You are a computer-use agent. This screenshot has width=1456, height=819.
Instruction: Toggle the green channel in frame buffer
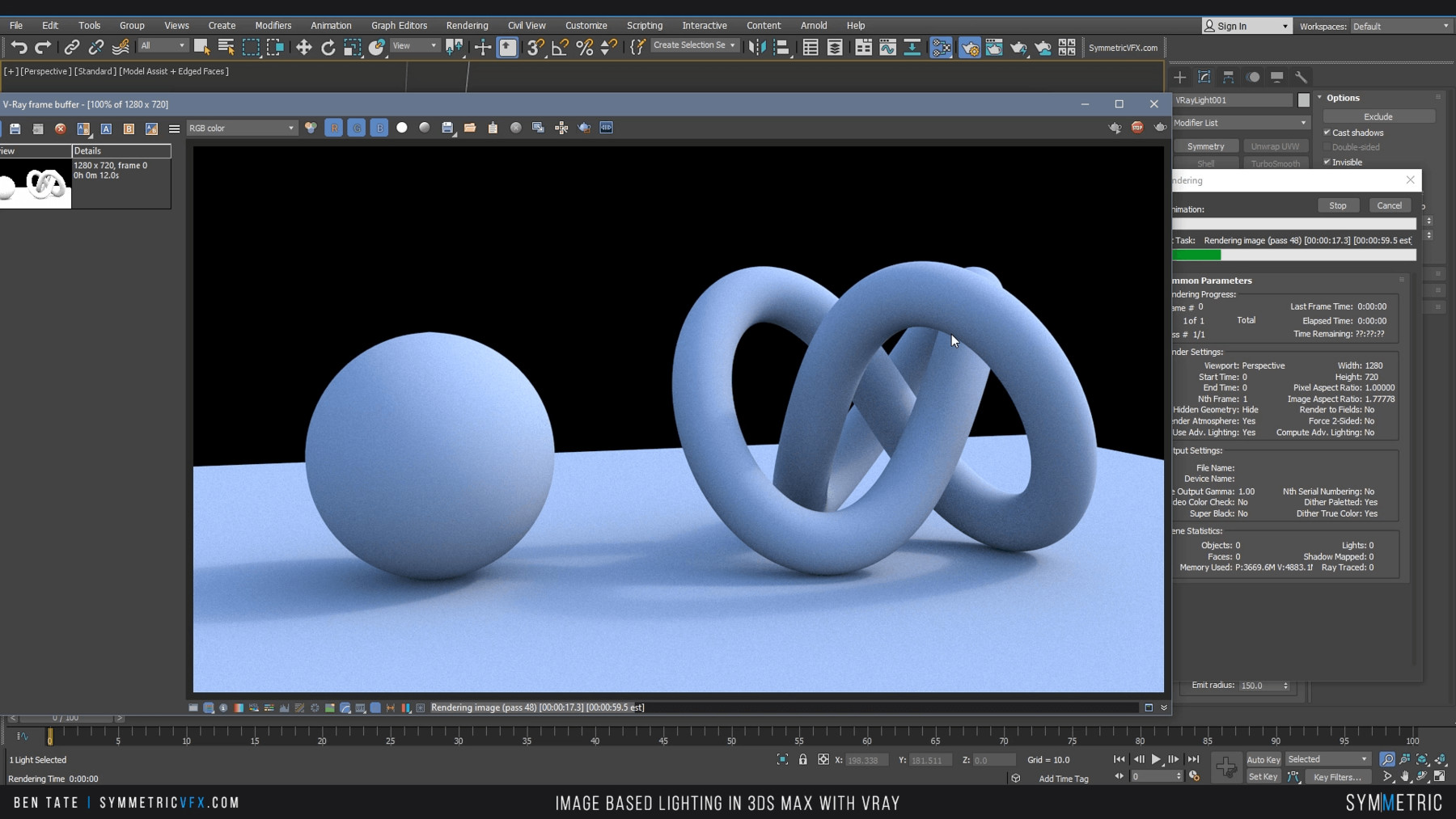356,128
